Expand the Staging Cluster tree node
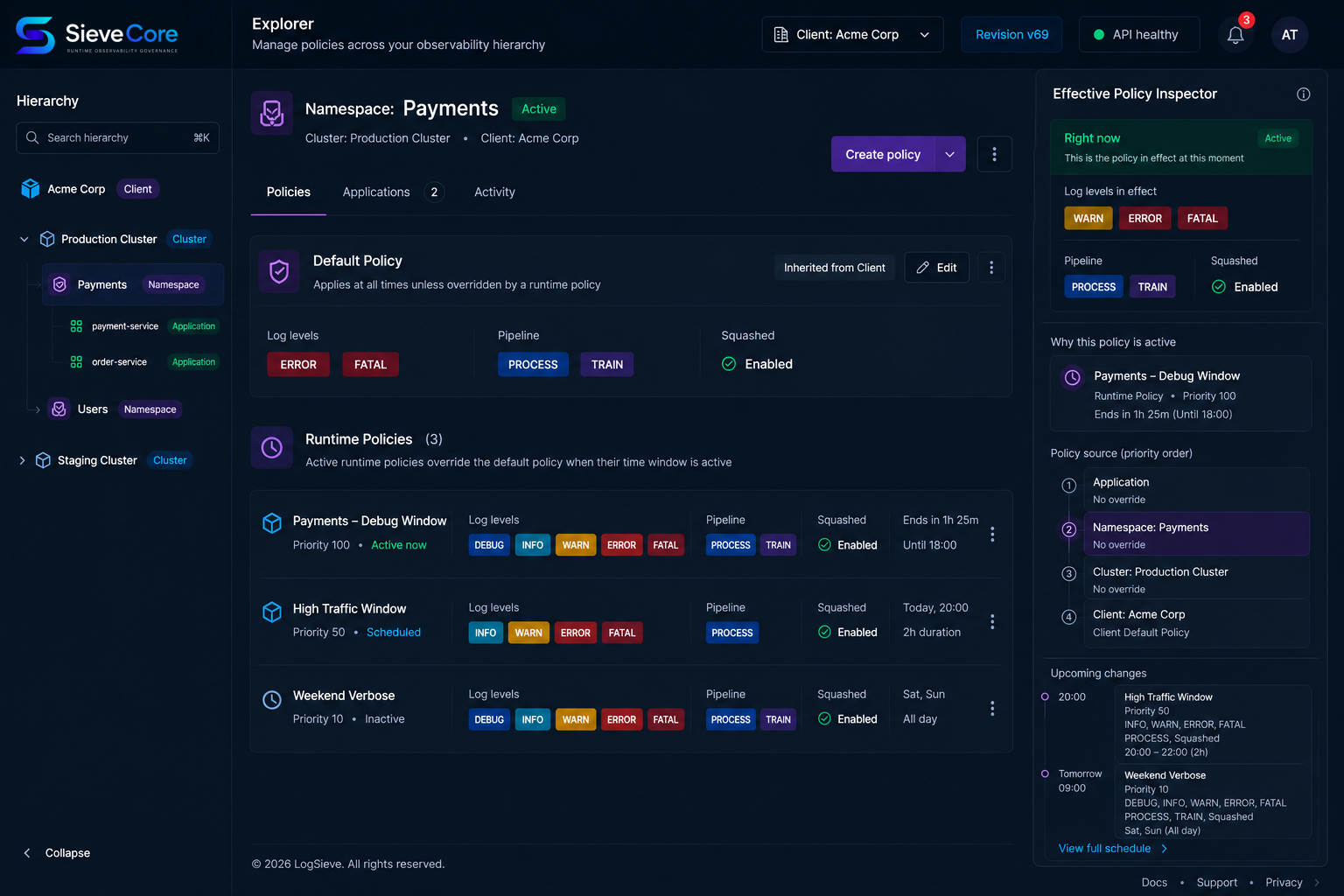The width and height of the screenshot is (1344, 896). pos(22,460)
